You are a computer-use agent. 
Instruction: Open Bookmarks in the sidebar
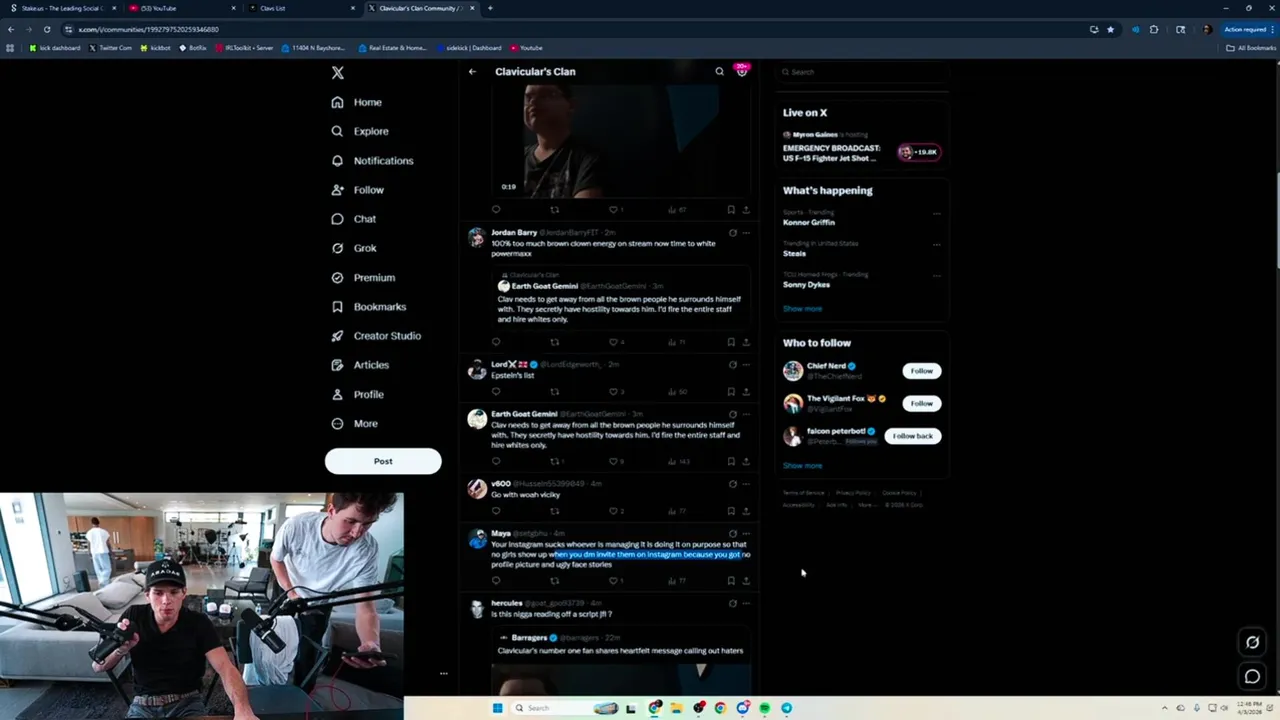point(368,307)
